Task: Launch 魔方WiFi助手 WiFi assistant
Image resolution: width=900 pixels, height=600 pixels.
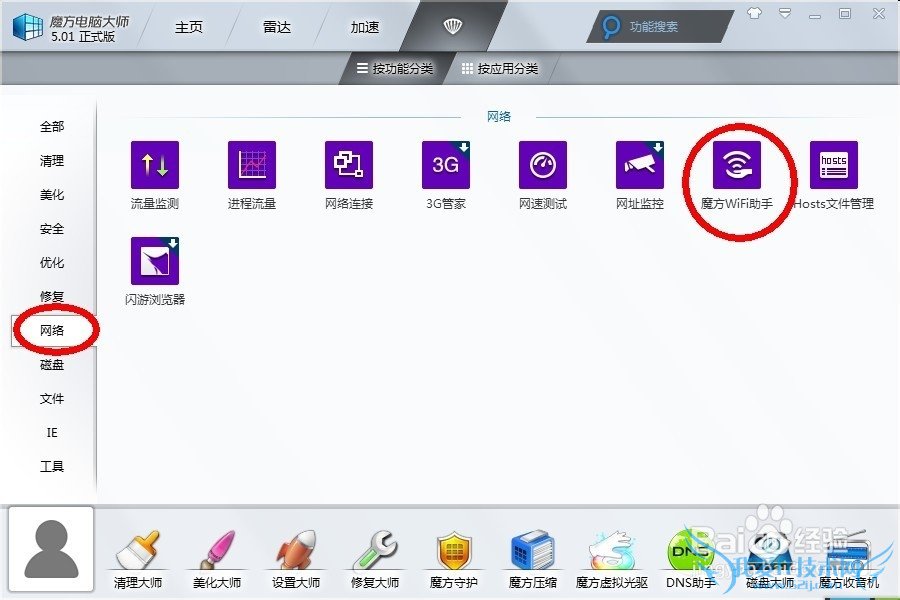Action: [x=737, y=165]
